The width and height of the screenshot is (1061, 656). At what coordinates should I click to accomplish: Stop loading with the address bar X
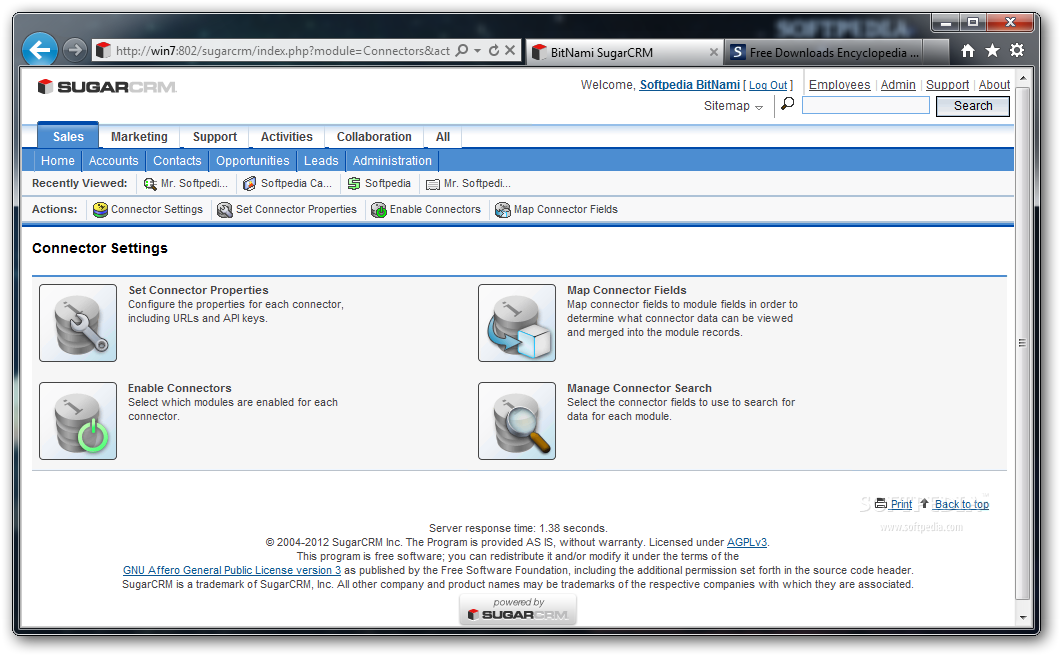click(510, 50)
